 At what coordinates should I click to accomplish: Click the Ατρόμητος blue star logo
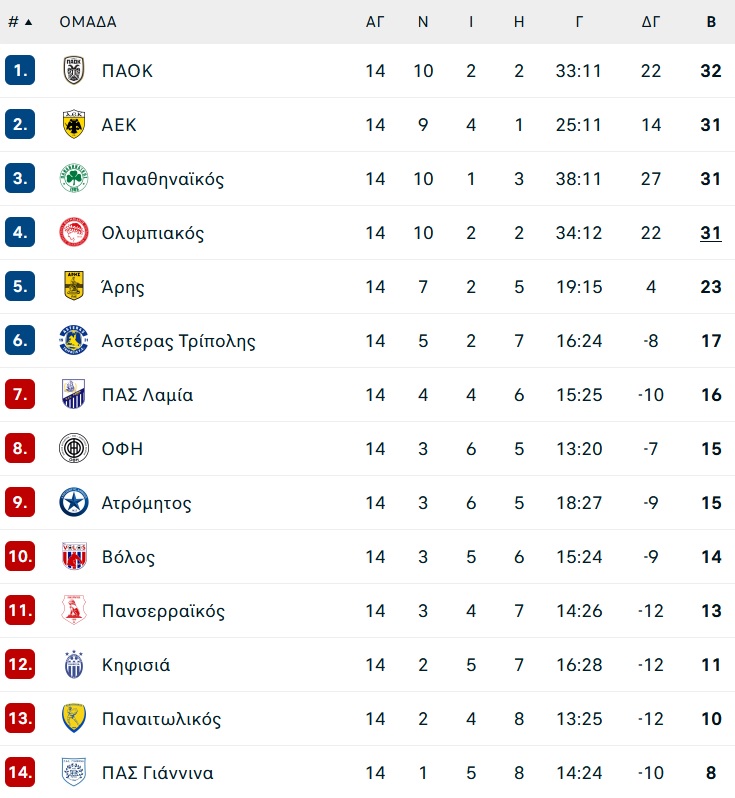point(74,502)
